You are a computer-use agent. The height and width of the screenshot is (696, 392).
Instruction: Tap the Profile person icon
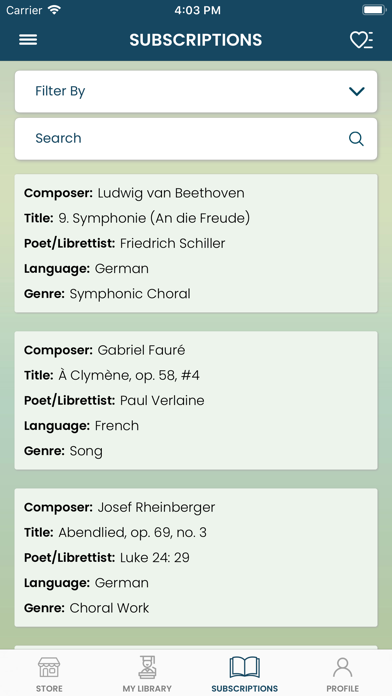click(342, 667)
